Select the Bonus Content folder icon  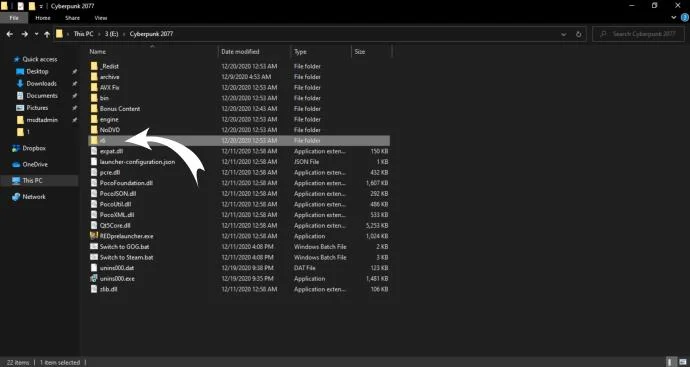coord(94,108)
